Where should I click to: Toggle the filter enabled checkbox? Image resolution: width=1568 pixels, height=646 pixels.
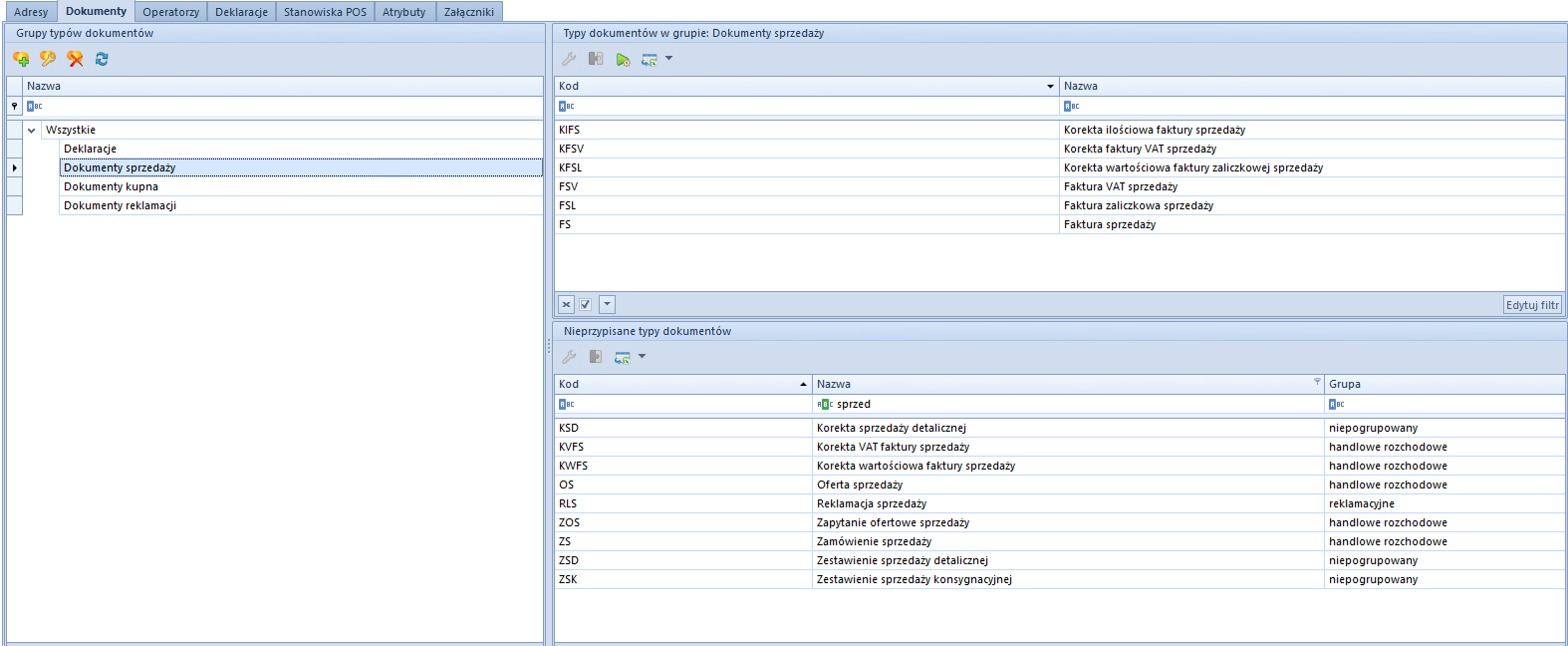pyautogui.click(x=586, y=305)
